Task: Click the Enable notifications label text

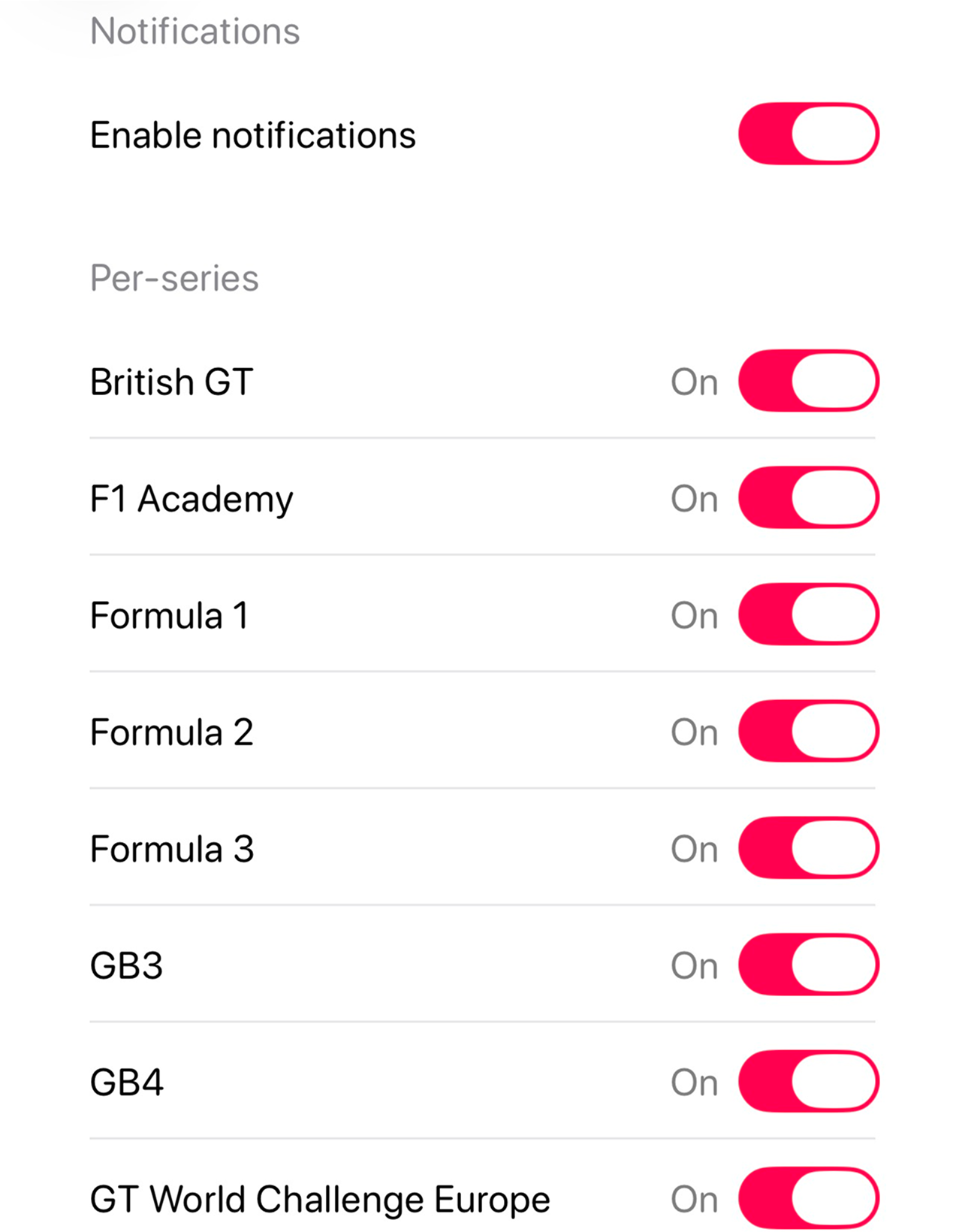Action: point(252,136)
